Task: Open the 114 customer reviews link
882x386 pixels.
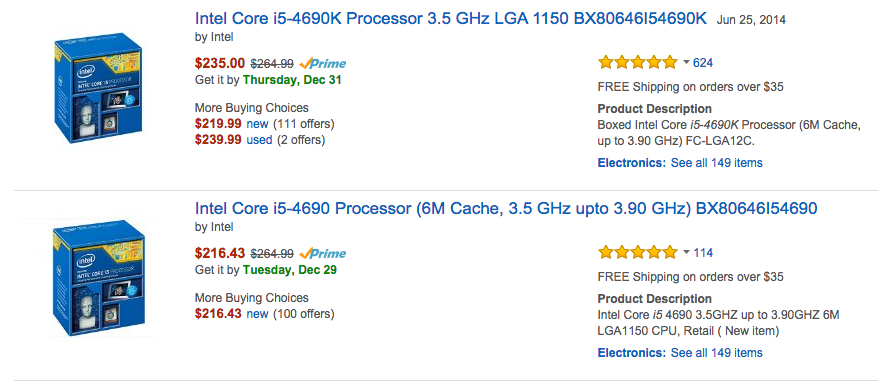Action: click(703, 253)
